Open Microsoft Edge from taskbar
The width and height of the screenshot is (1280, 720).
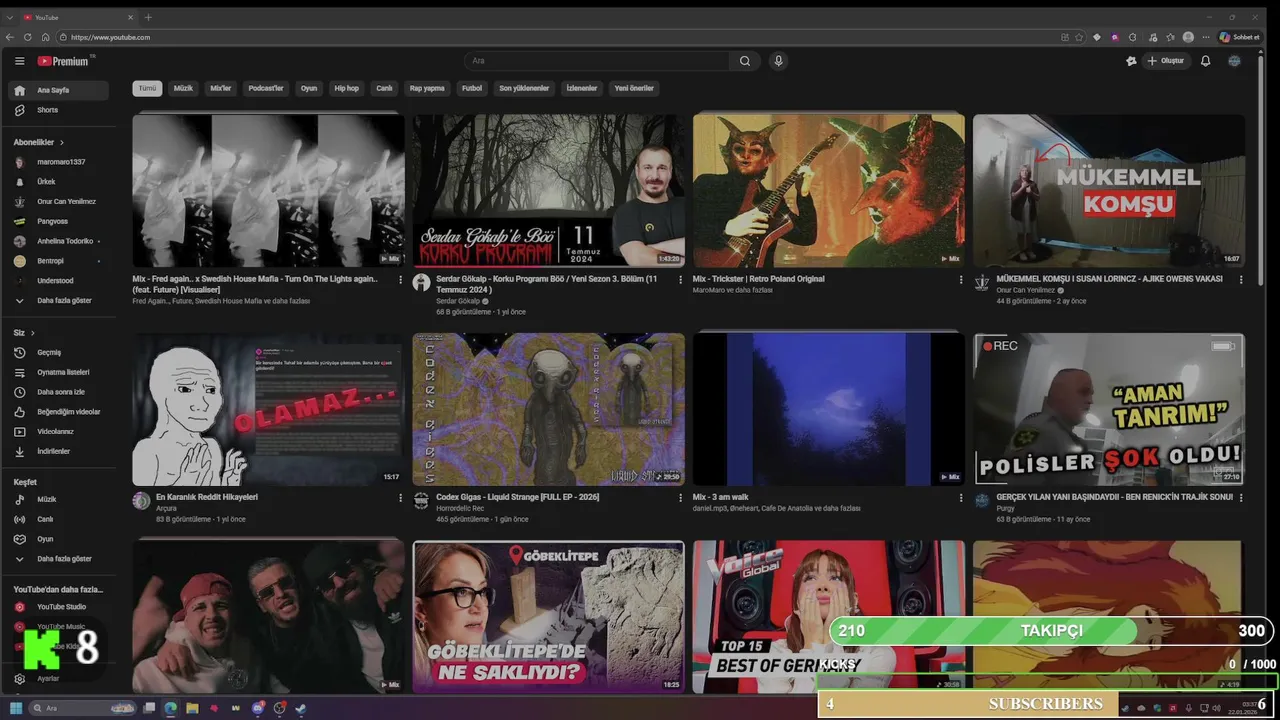coord(171,708)
